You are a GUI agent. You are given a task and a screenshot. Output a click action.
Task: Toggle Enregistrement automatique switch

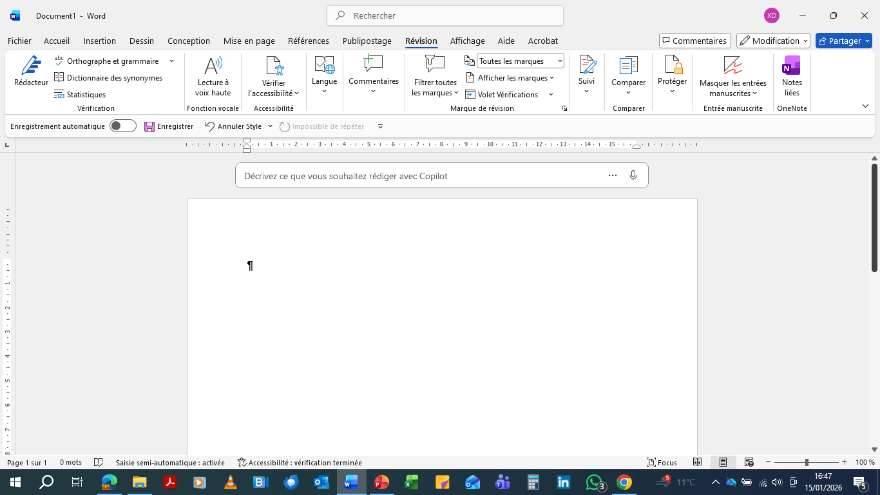[123, 126]
